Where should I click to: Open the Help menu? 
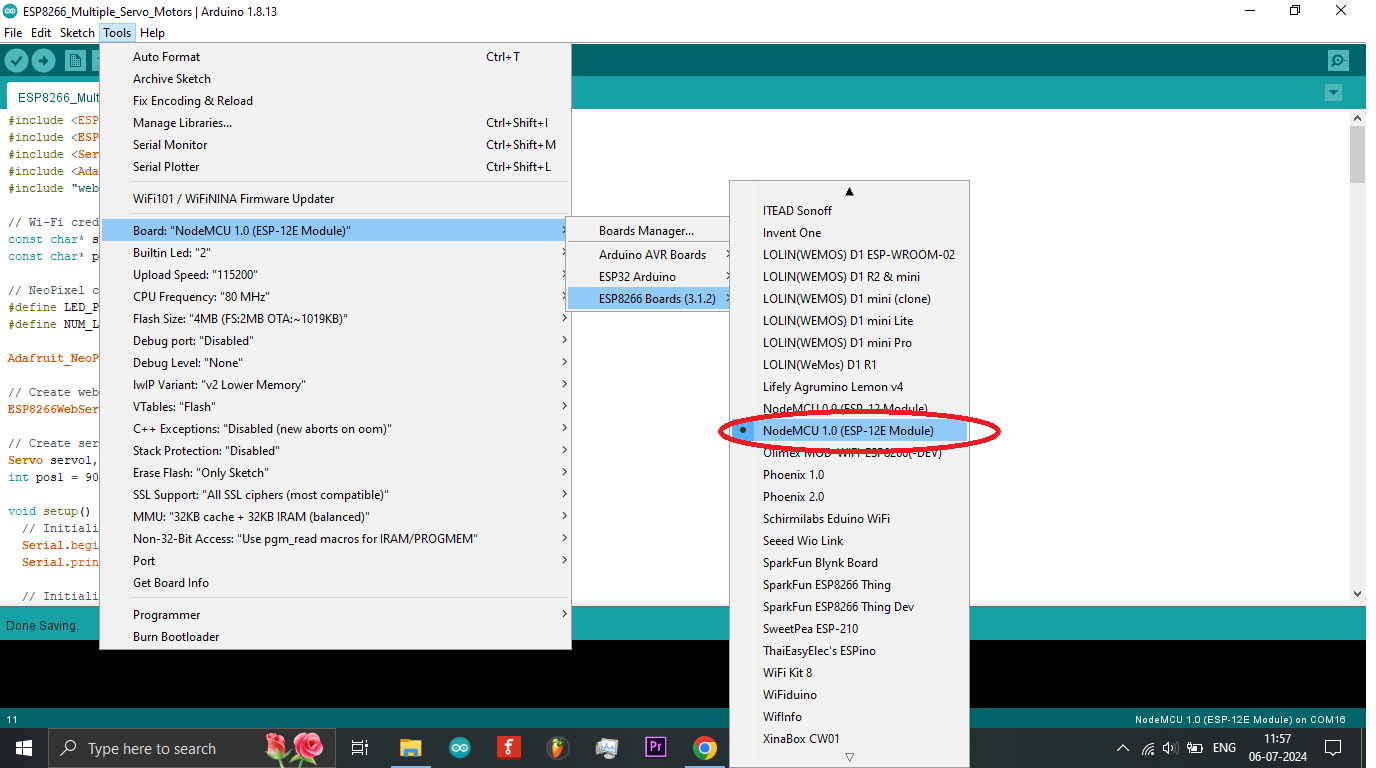click(152, 33)
